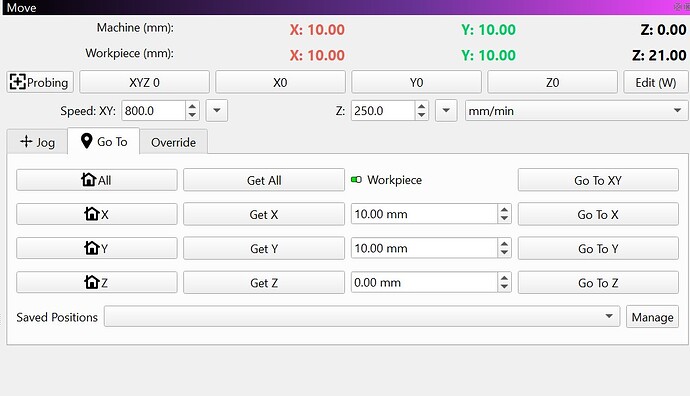Increase the Z speed with the up arrow
The height and width of the screenshot is (396, 690).
pyautogui.click(x=422, y=106)
